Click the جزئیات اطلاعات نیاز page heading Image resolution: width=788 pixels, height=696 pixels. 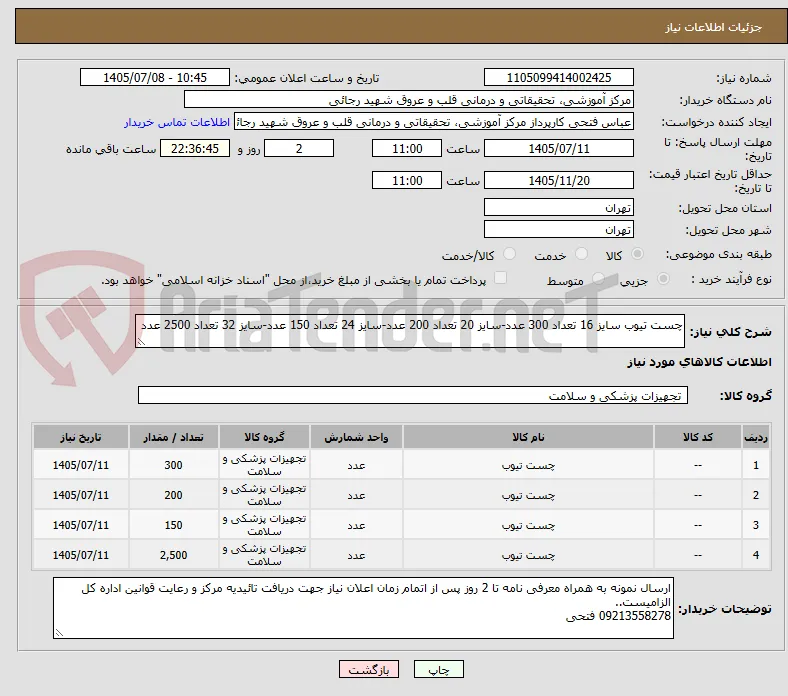point(713,27)
